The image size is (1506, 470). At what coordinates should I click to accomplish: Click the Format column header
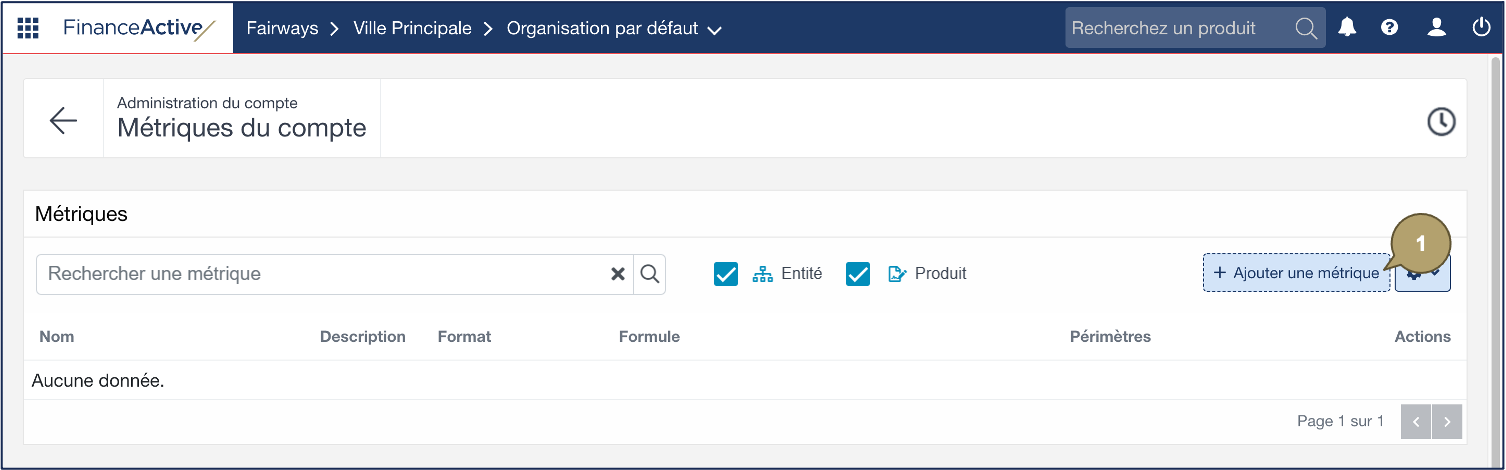[464, 337]
